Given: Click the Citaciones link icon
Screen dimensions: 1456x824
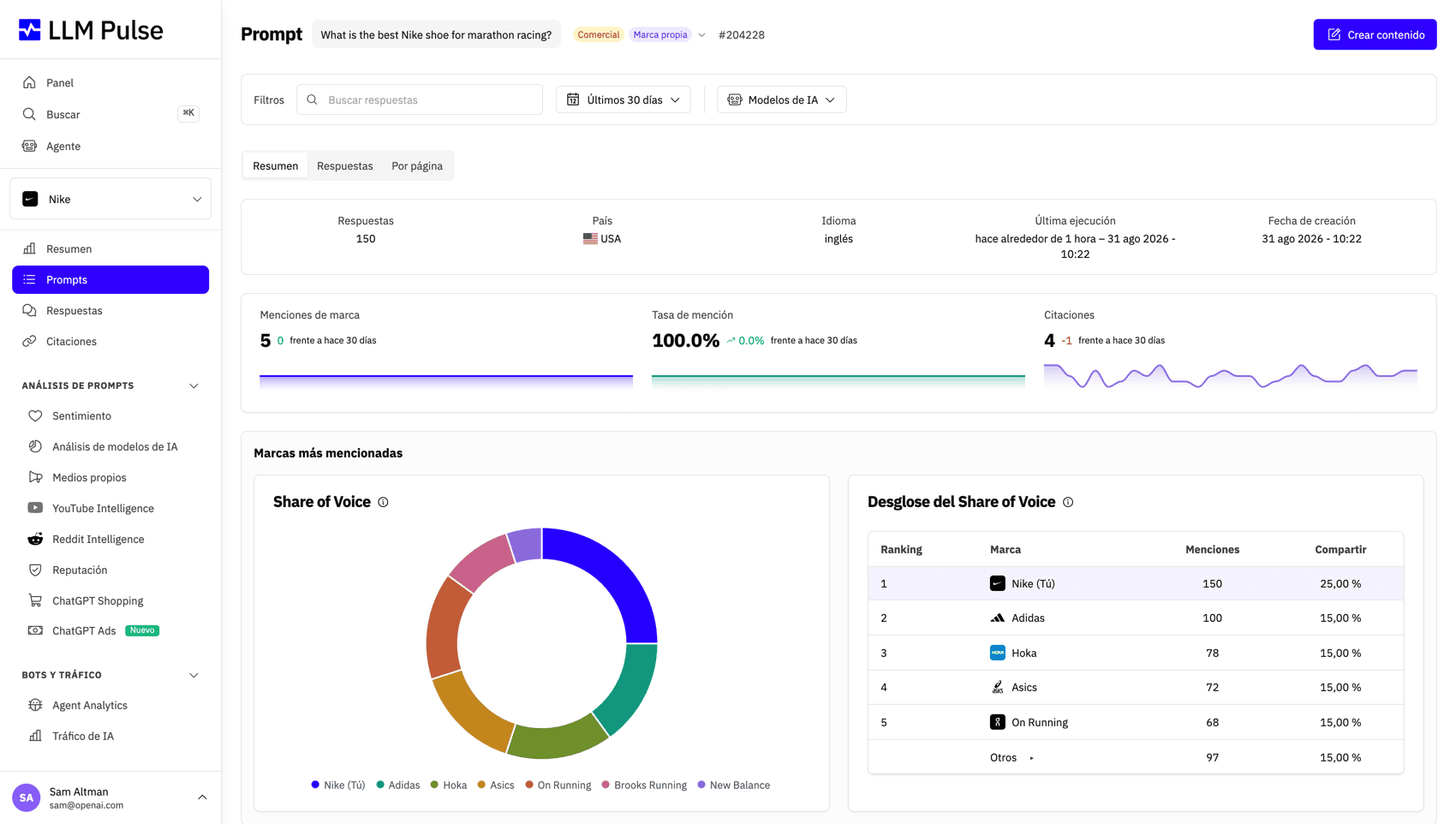Looking at the screenshot, I should click(29, 341).
